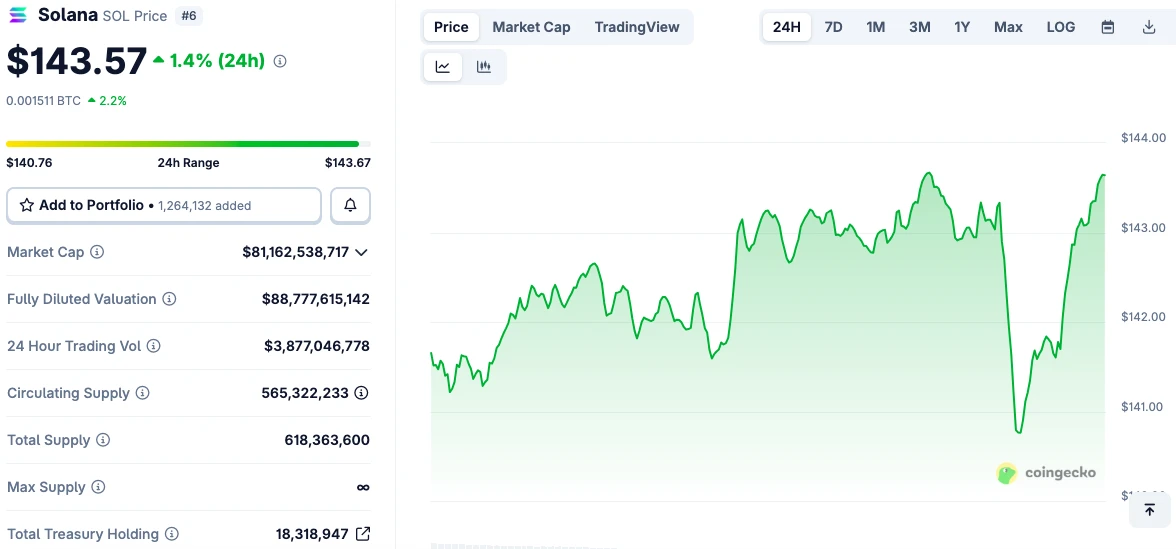Click info icon next to Market Cap

click(97, 252)
